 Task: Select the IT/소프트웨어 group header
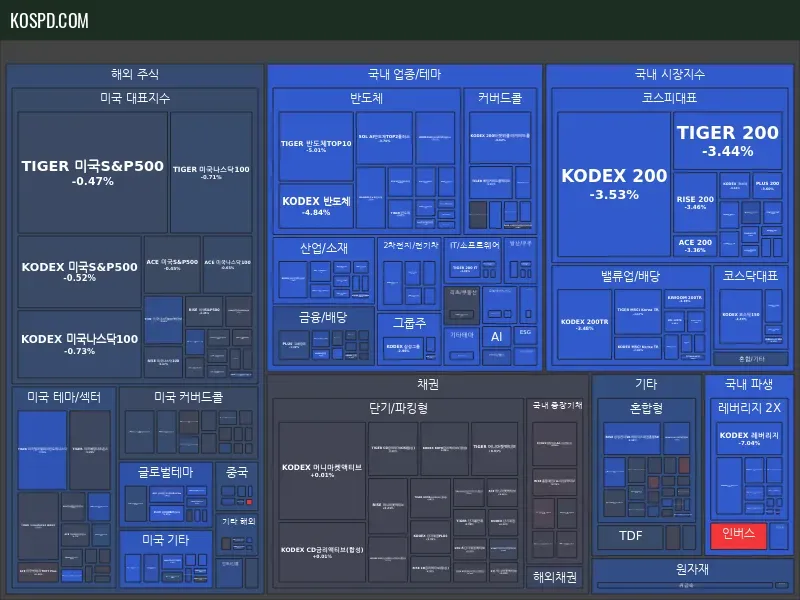click(474, 245)
